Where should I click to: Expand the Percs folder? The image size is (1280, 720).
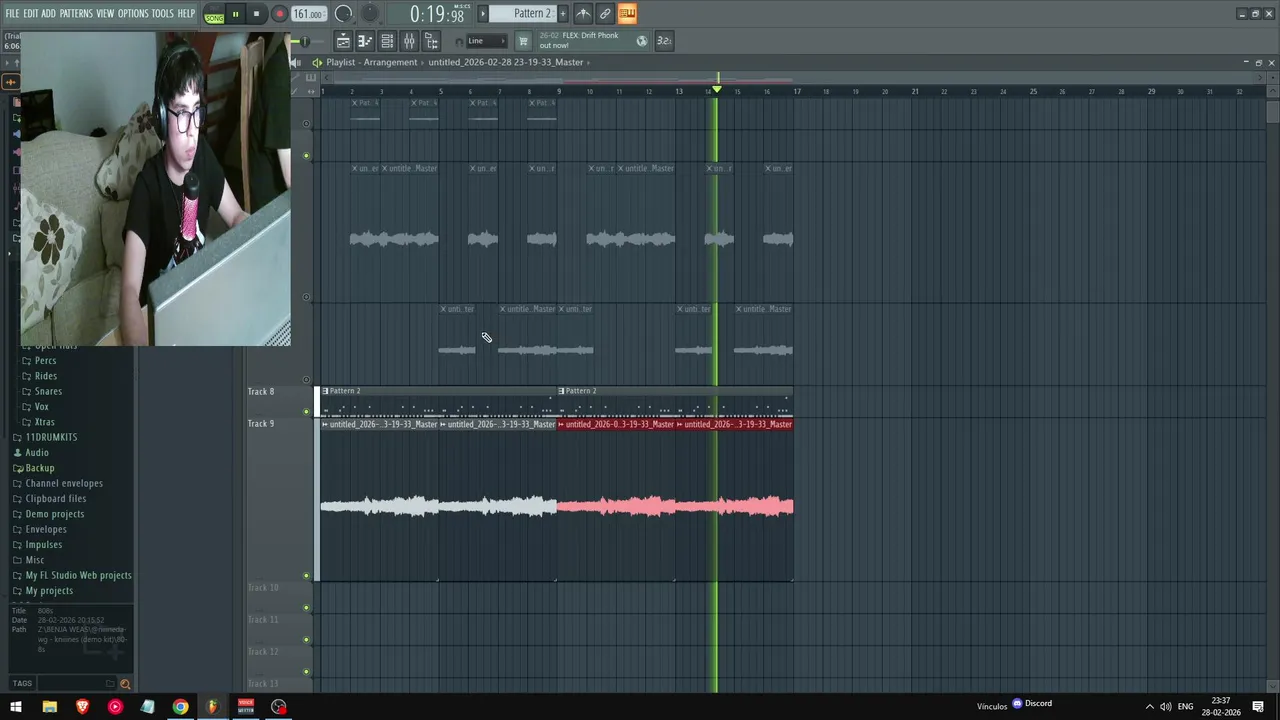click(x=46, y=361)
